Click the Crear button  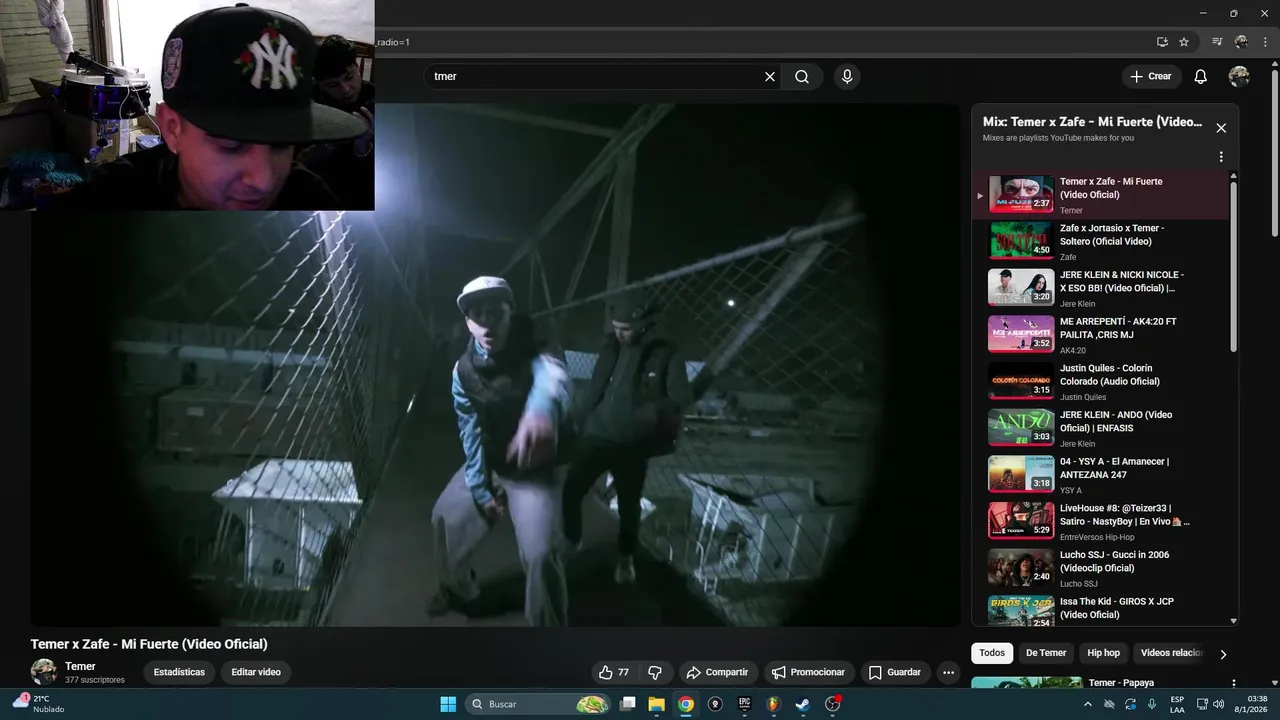[x=1151, y=77]
